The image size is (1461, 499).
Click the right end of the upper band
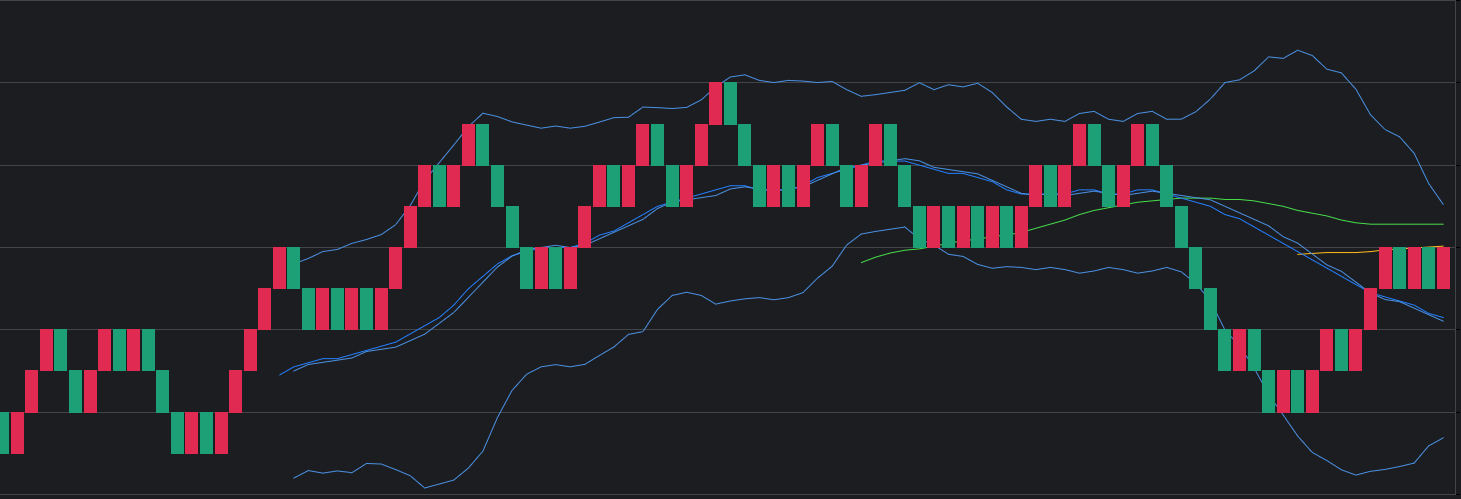click(x=1443, y=205)
